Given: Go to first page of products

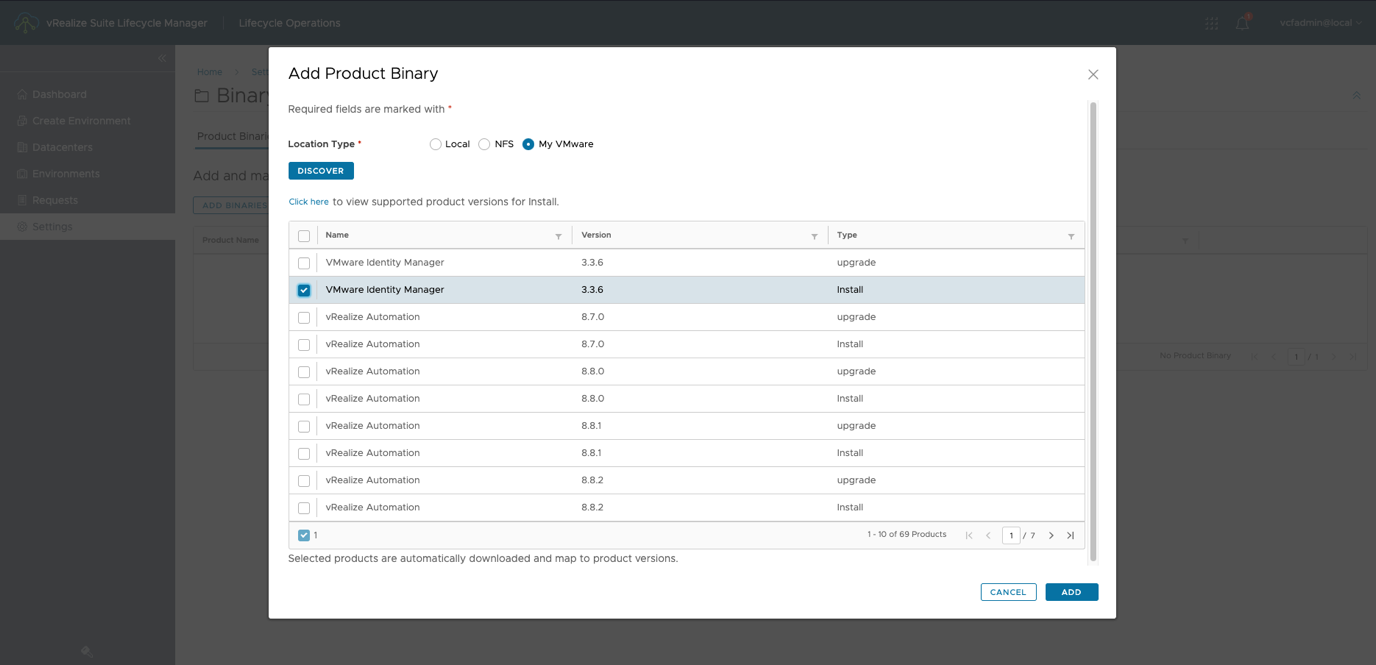Looking at the screenshot, I should [969, 535].
